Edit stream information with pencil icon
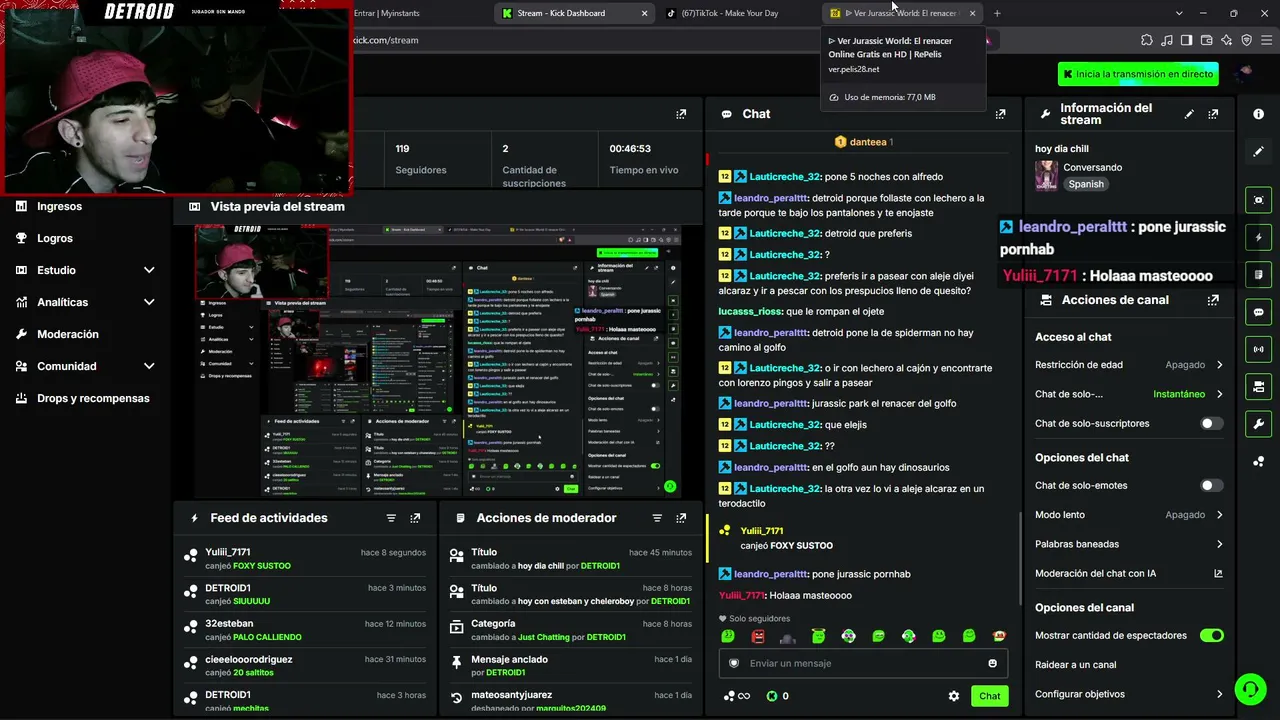This screenshot has height=720, width=1280. click(1189, 114)
